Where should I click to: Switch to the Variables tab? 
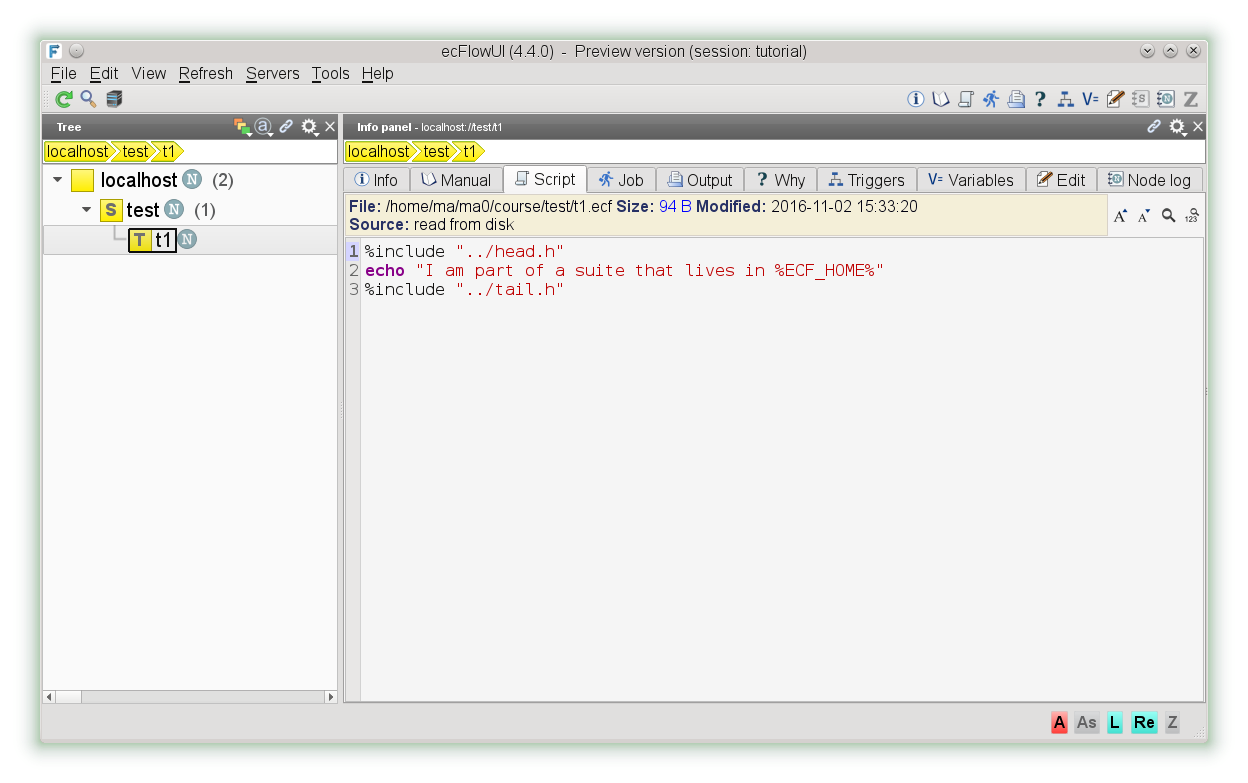click(x=970, y=180)
